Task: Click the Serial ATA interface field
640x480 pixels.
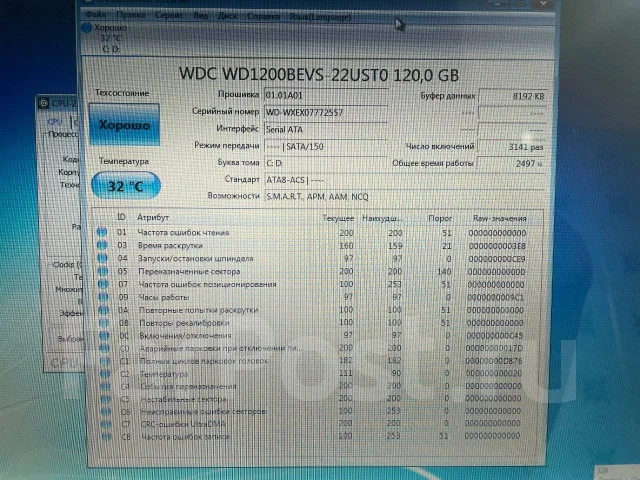Action: coord(326,129)
